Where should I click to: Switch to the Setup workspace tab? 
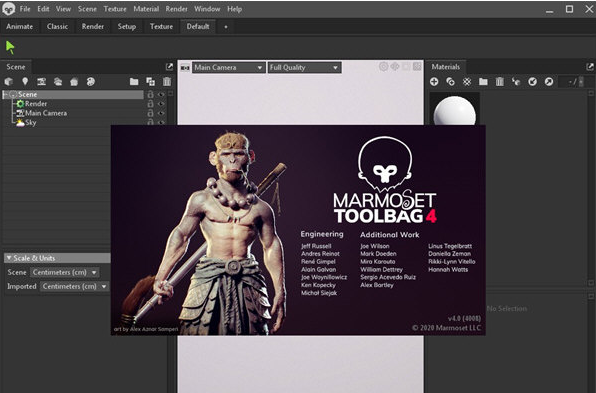tap(127, 27)
